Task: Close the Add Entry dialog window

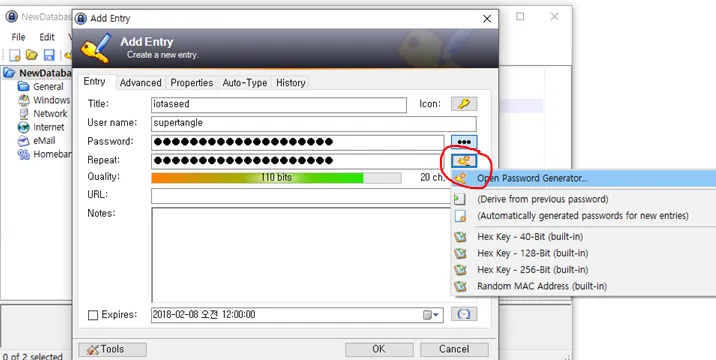Action: (x=487, y=19)
